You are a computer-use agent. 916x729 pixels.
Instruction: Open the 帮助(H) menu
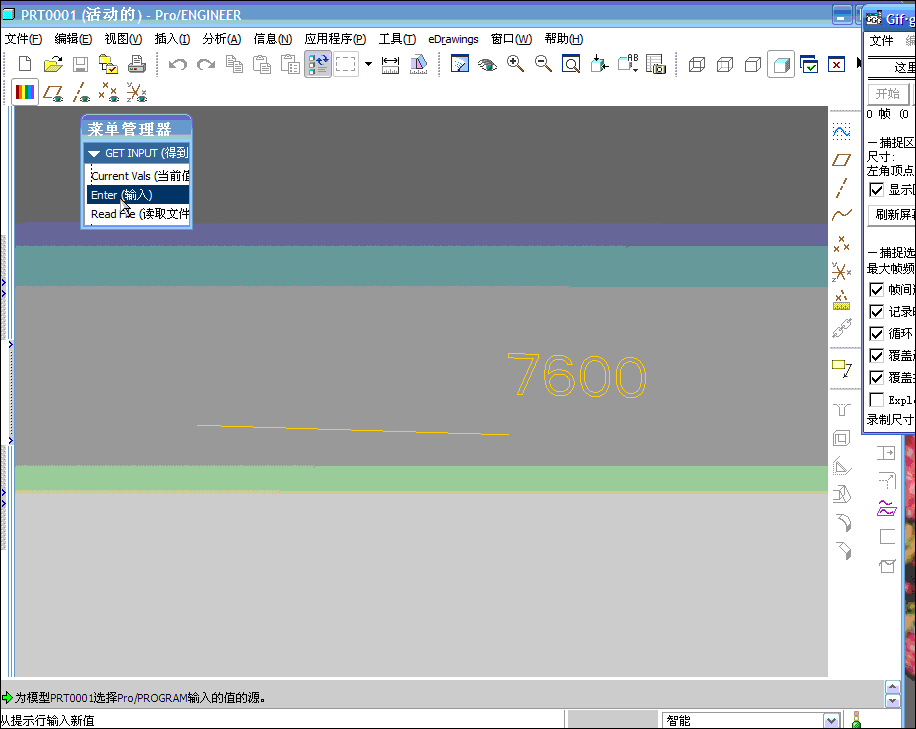click(564, 39)
